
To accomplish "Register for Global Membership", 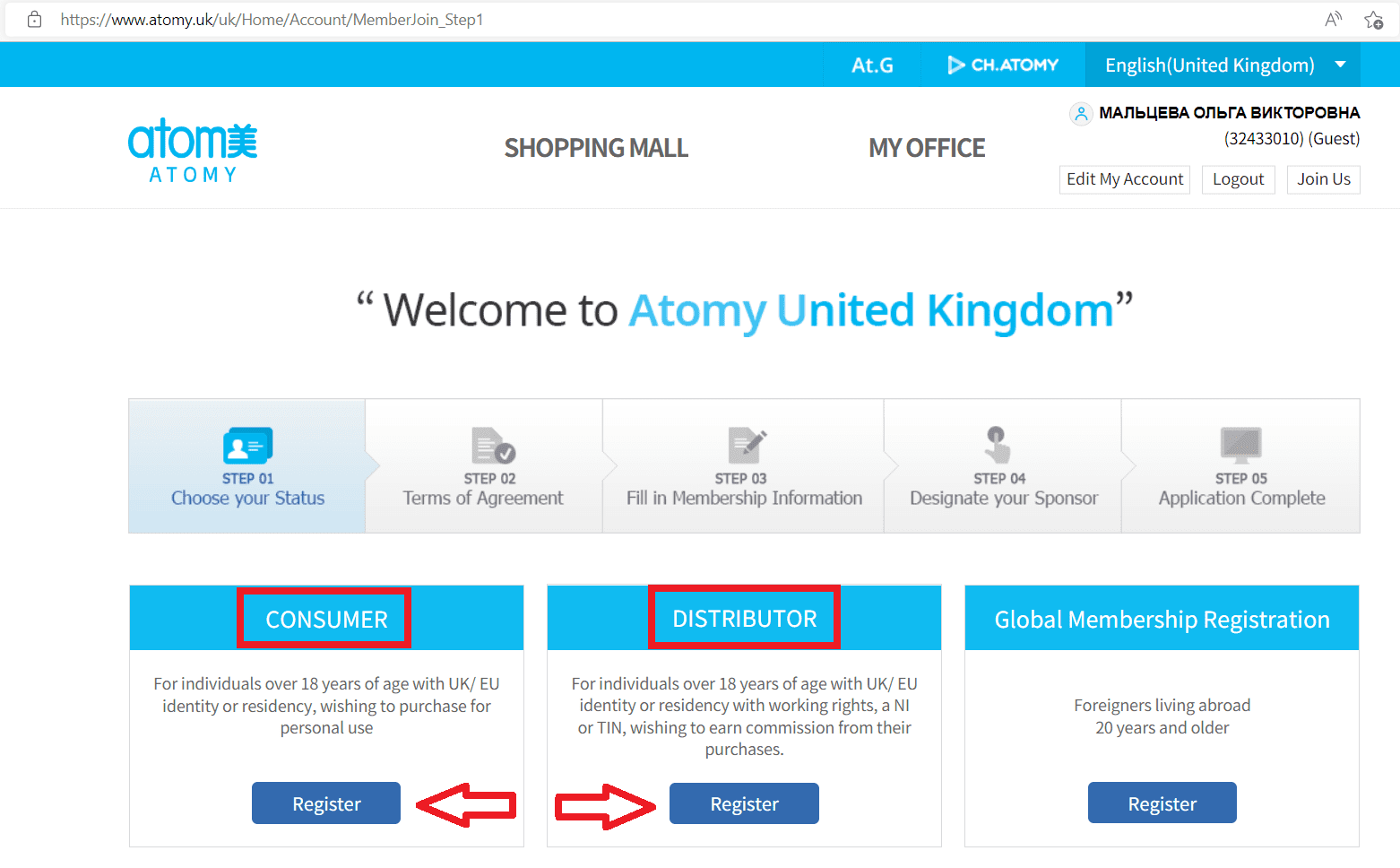I will click(1162, 803).
